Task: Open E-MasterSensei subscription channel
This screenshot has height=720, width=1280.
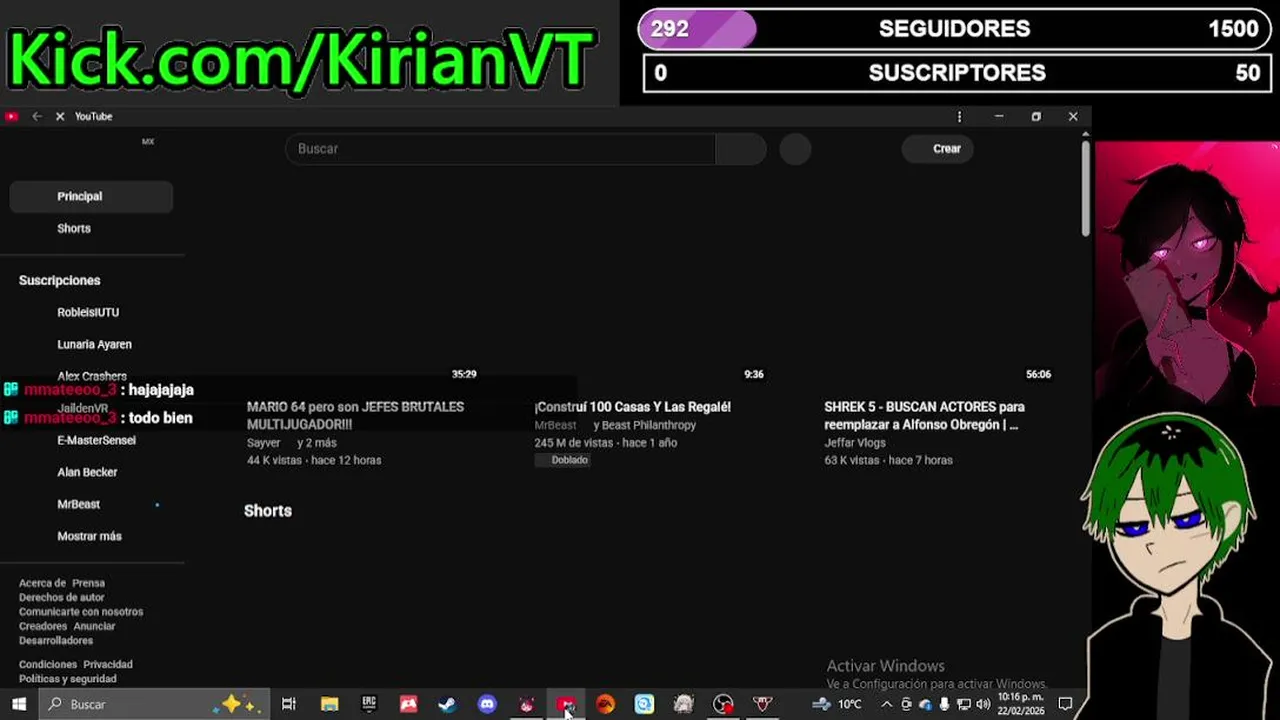Action: (96, 441)
